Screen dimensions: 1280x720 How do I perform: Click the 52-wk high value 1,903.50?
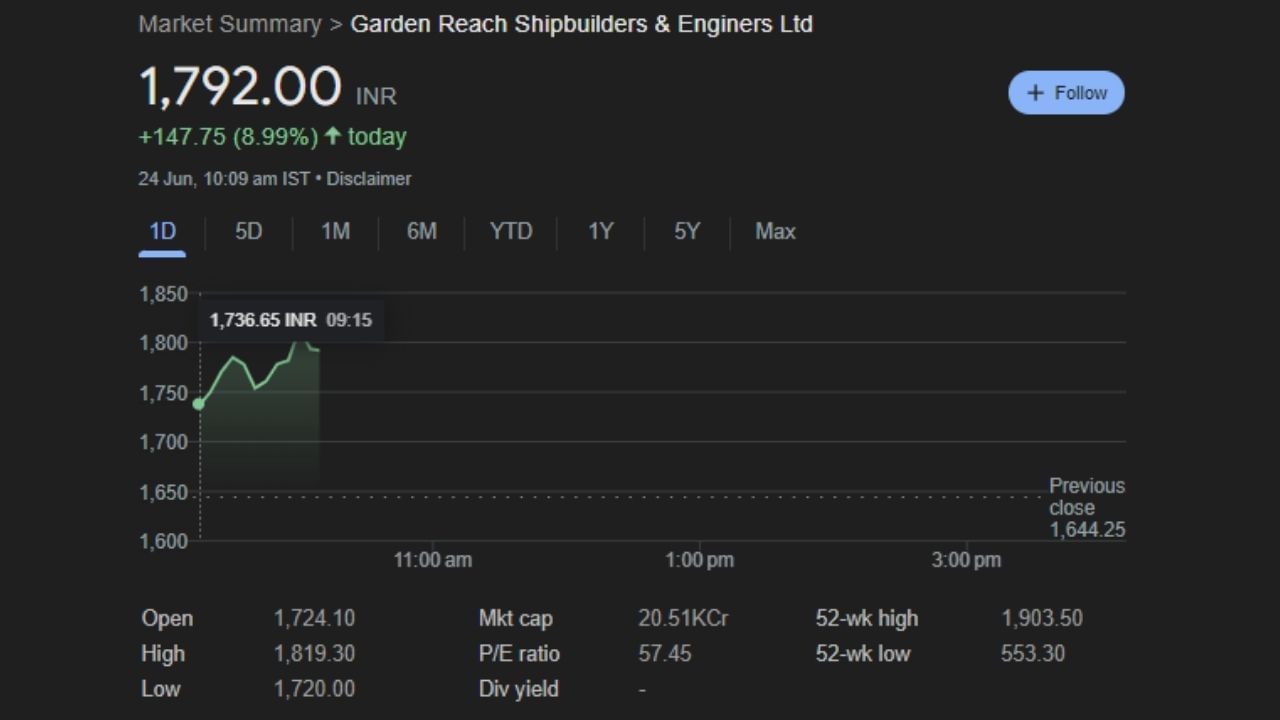point(1042,619)
